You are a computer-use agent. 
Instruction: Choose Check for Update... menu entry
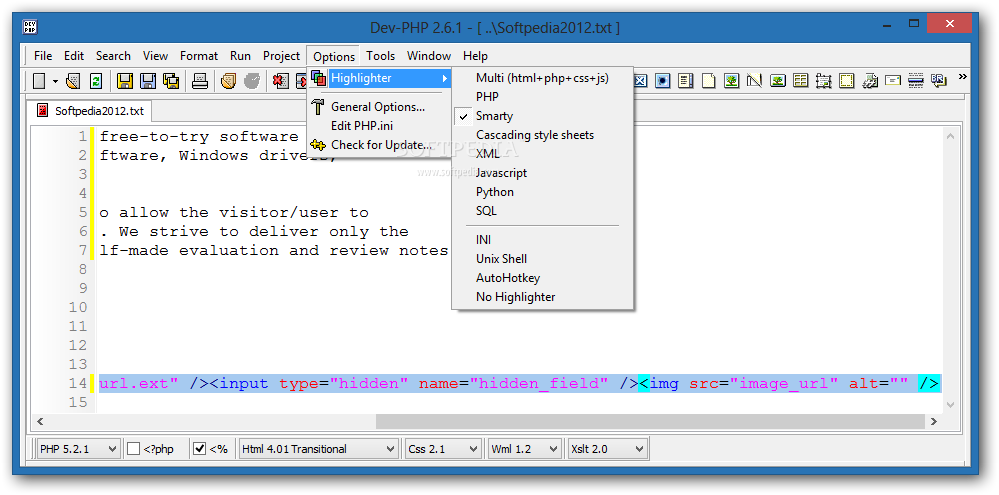click(x=380, y=145)
